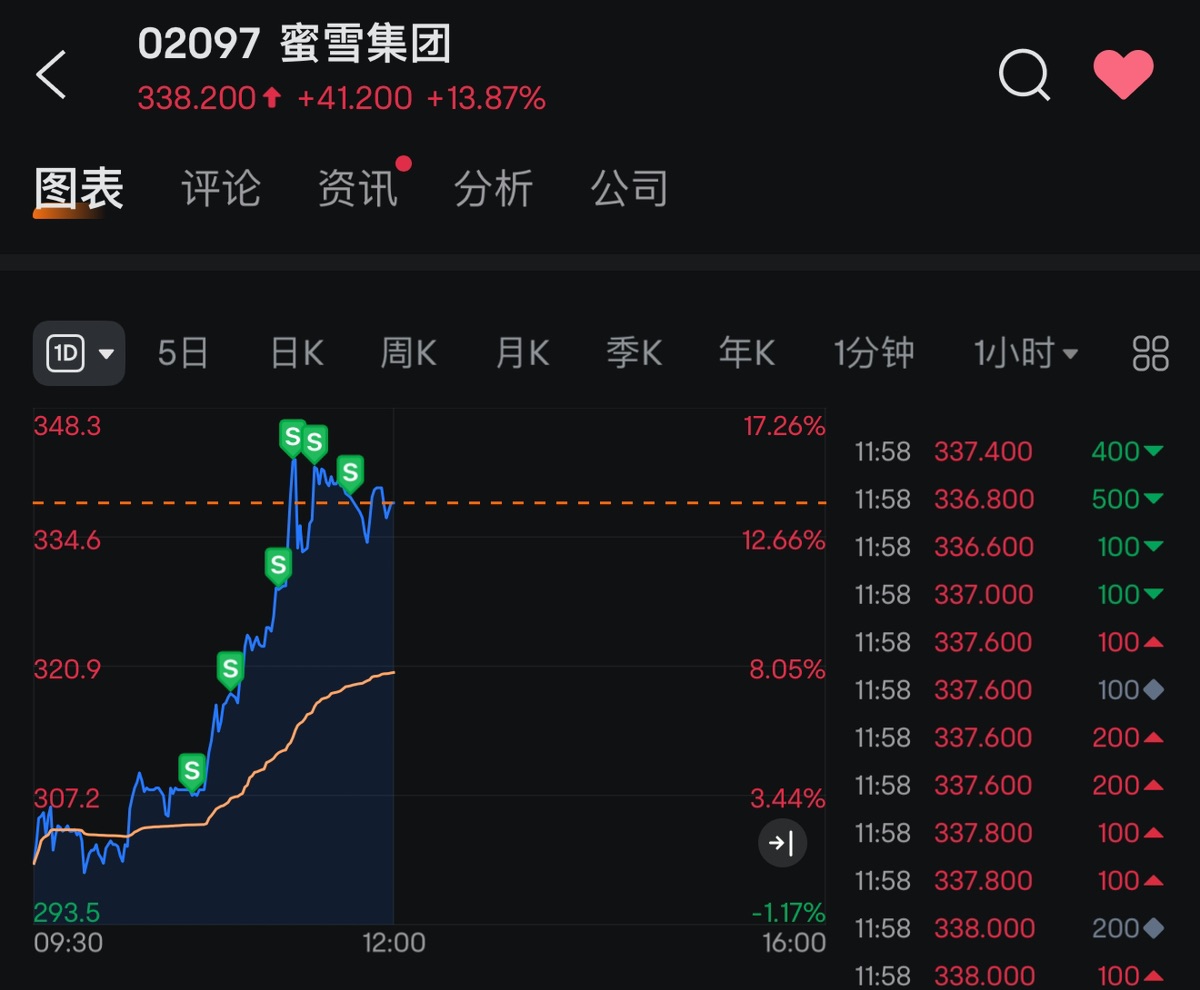Click the percent change +13.87%
Viewport: 1200px width, 990px height.
(x=486, y=98)
